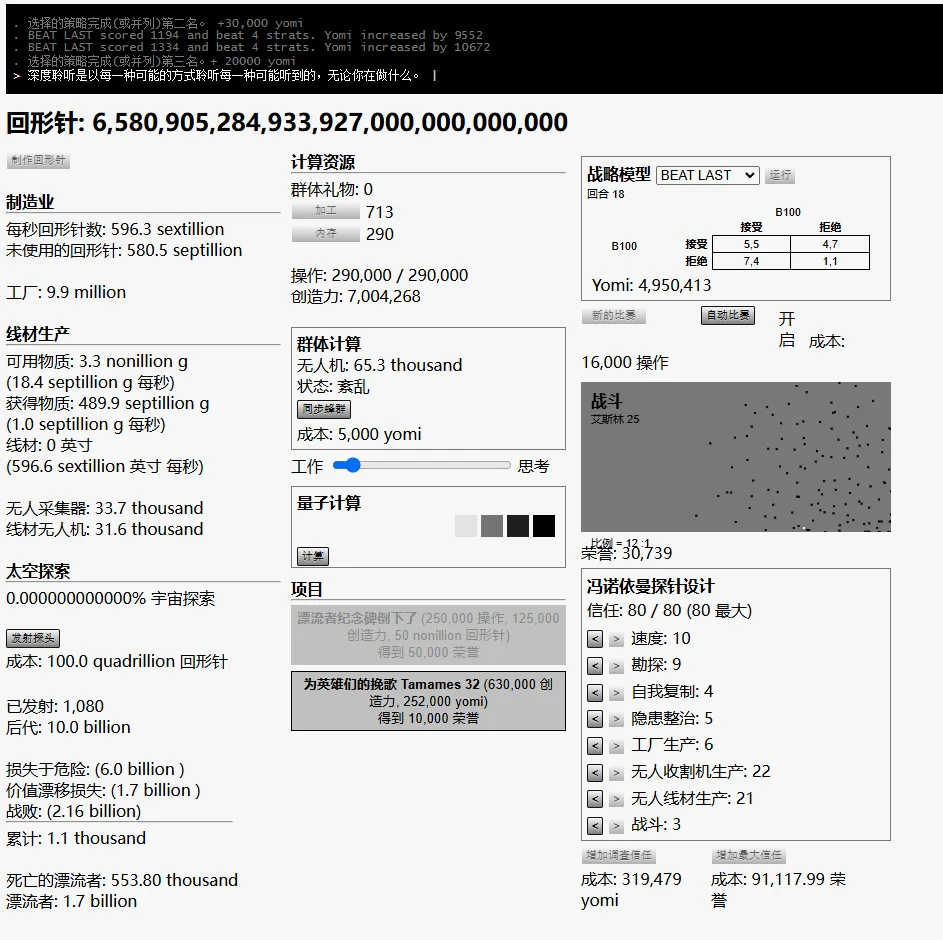This screenshot has width=943, height=940.
Task: Increase 战斗 combat with right arrow
Action: pyautogui.click(x=616, y=825)
